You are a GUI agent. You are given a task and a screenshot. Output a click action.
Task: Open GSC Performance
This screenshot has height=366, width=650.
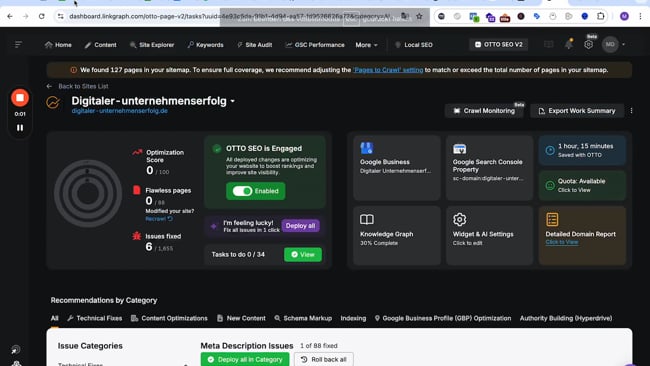pos(315,45)
